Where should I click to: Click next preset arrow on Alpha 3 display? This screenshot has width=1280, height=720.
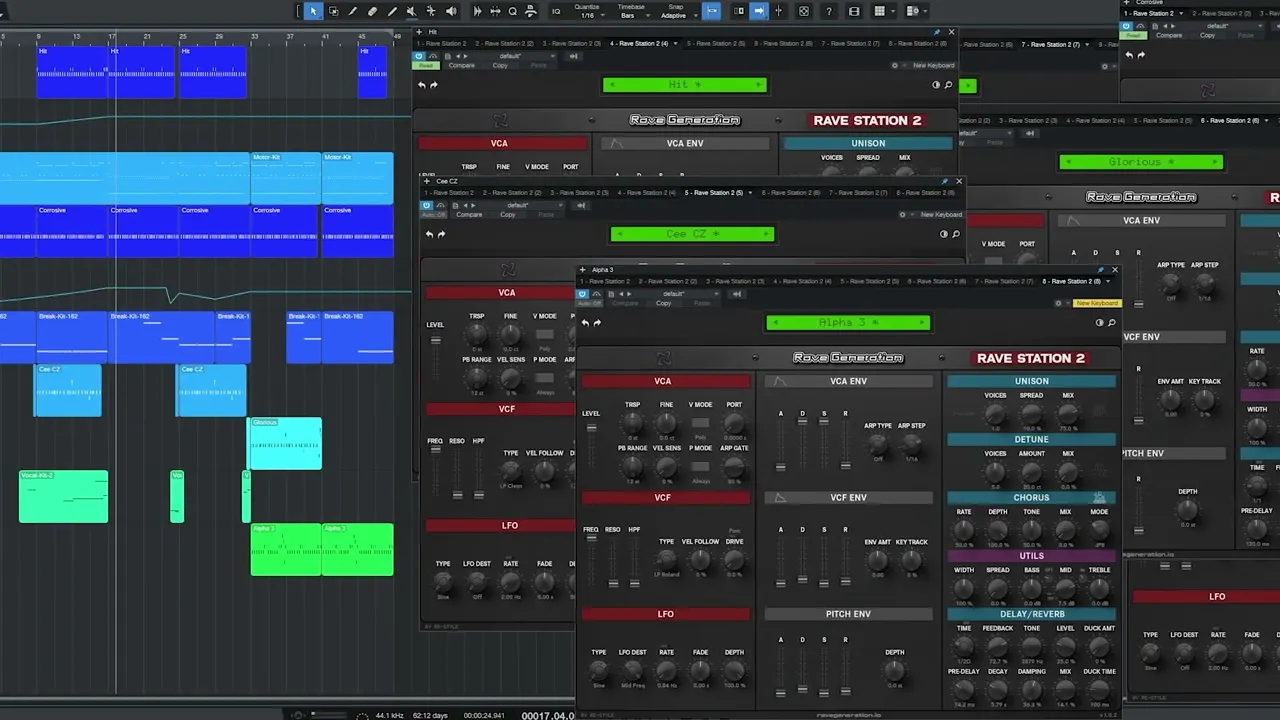(x=921, y=322)
